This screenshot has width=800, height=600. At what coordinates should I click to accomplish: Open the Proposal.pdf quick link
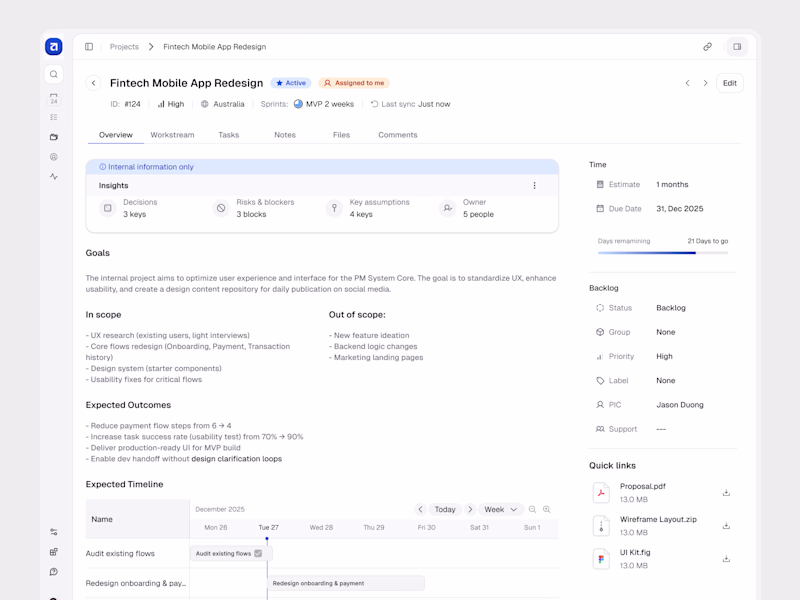pyautogui.click(x=642, y=487)
